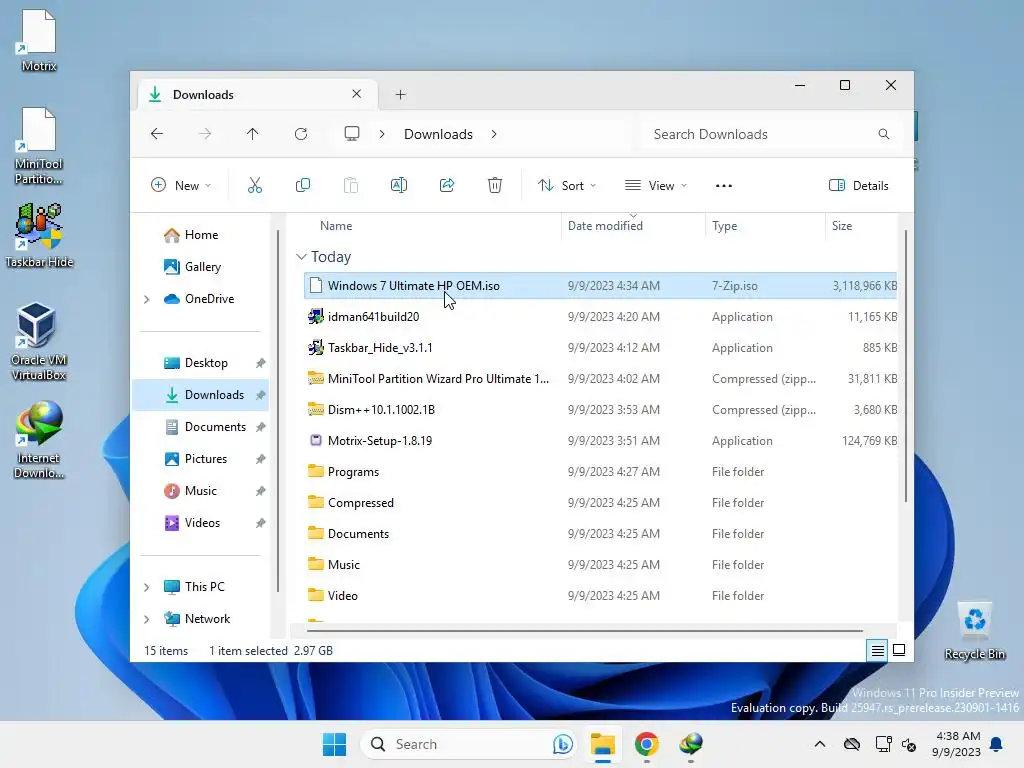This screenshot has height=768, width=1024.
Task: Open the View dropdown
Action: [x=656, y=185]
